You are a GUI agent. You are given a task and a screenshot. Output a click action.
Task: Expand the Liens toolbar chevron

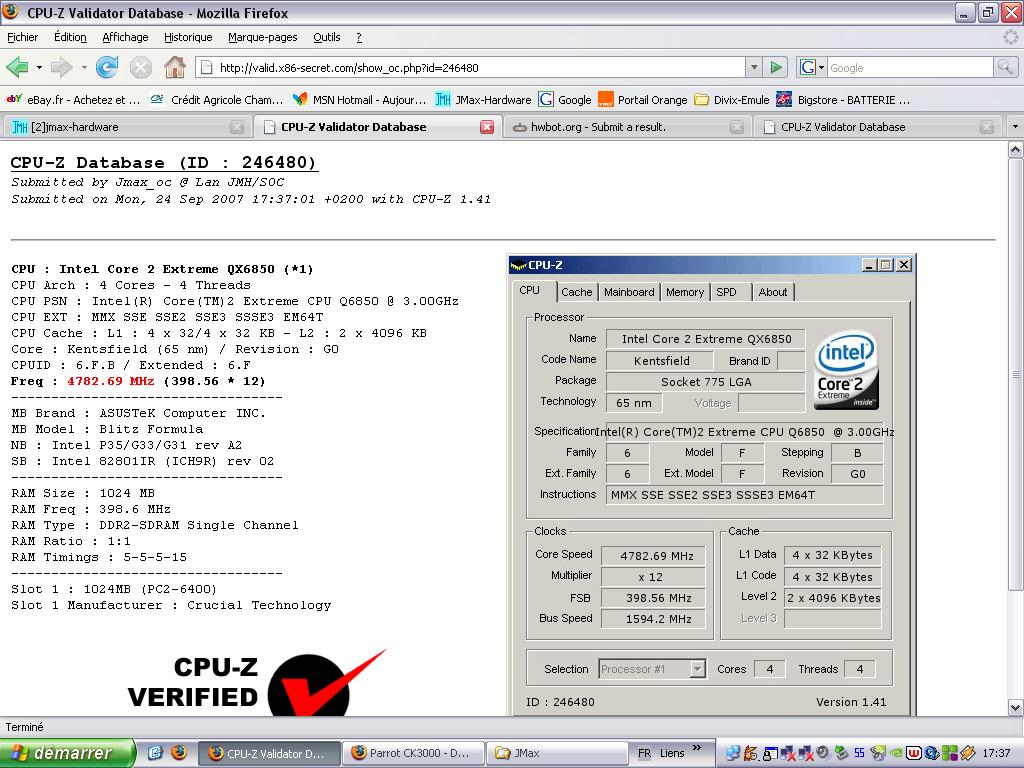(x=696, y=748)
